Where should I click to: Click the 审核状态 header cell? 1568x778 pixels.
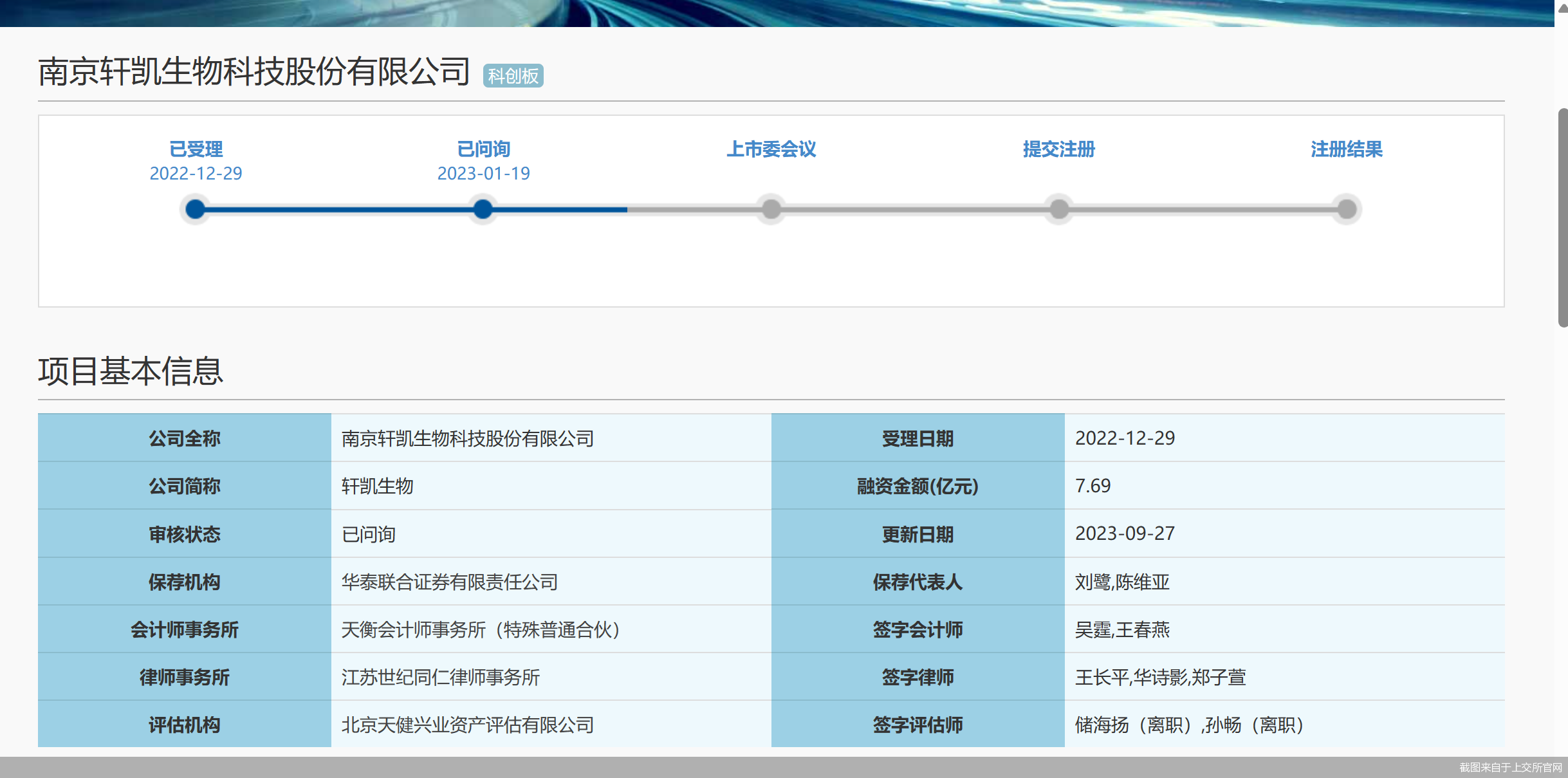coord(185,534)
